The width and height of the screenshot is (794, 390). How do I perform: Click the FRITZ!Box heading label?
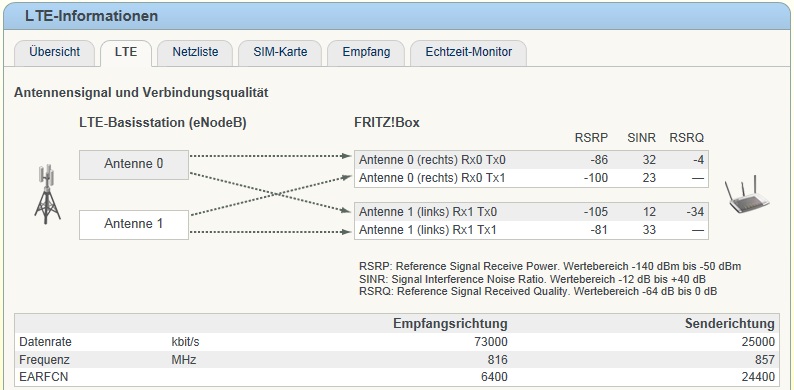[387, 123]
